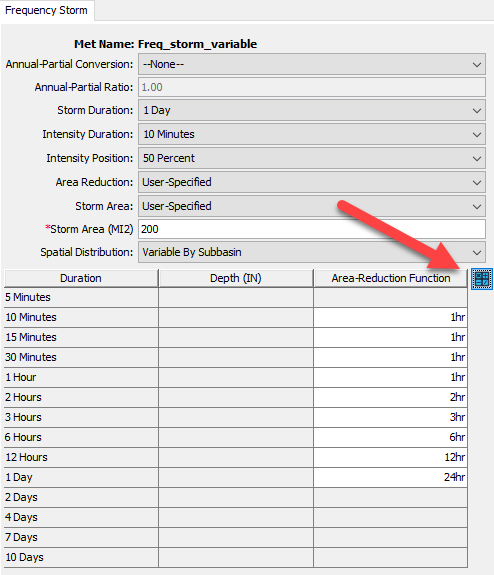
Task: Change the Intensity Position dropdown
Action: 312,158
